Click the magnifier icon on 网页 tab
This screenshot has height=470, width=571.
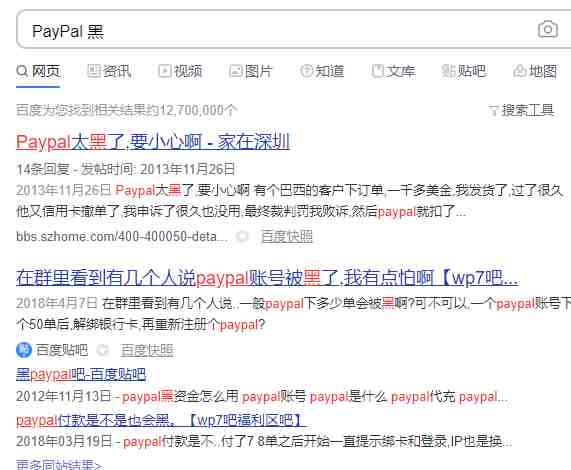22,71
